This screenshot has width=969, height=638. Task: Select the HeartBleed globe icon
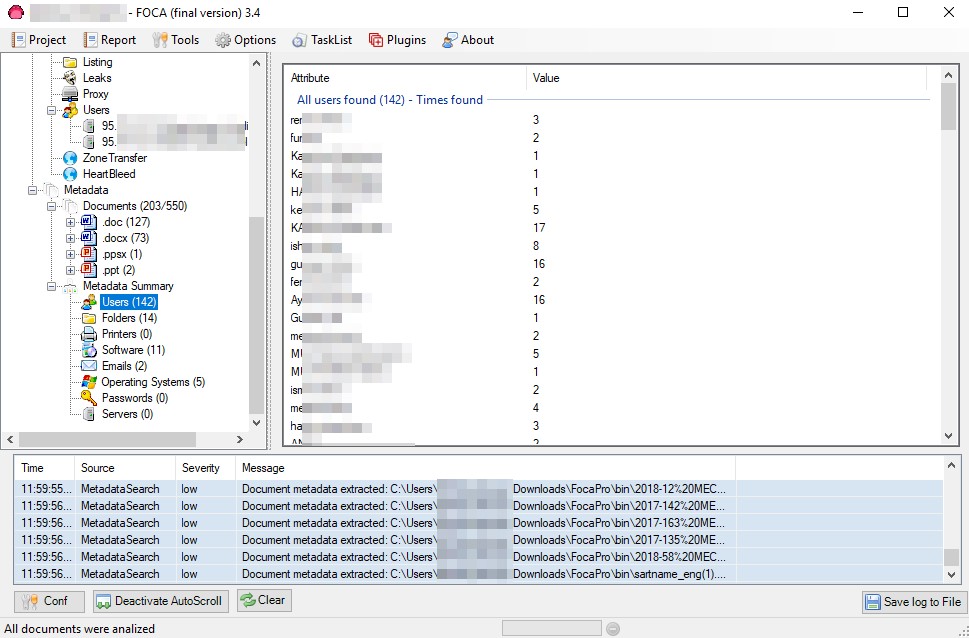pyautogui.click(x=70, y=174)
